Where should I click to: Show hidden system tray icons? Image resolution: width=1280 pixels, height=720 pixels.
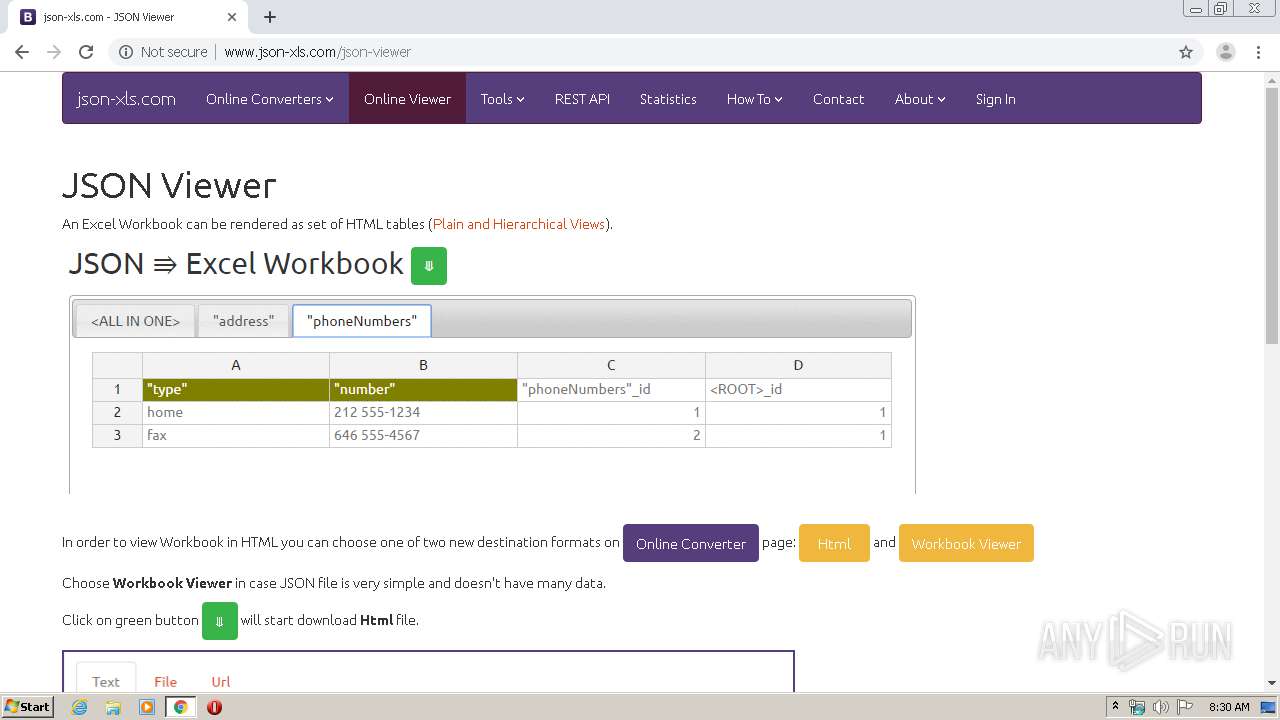[x=1115, y=707]
